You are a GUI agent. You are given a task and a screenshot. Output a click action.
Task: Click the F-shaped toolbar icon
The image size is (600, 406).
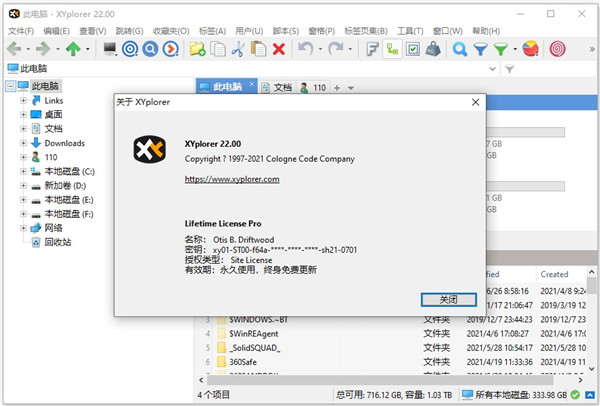click(x=372, y=49)
